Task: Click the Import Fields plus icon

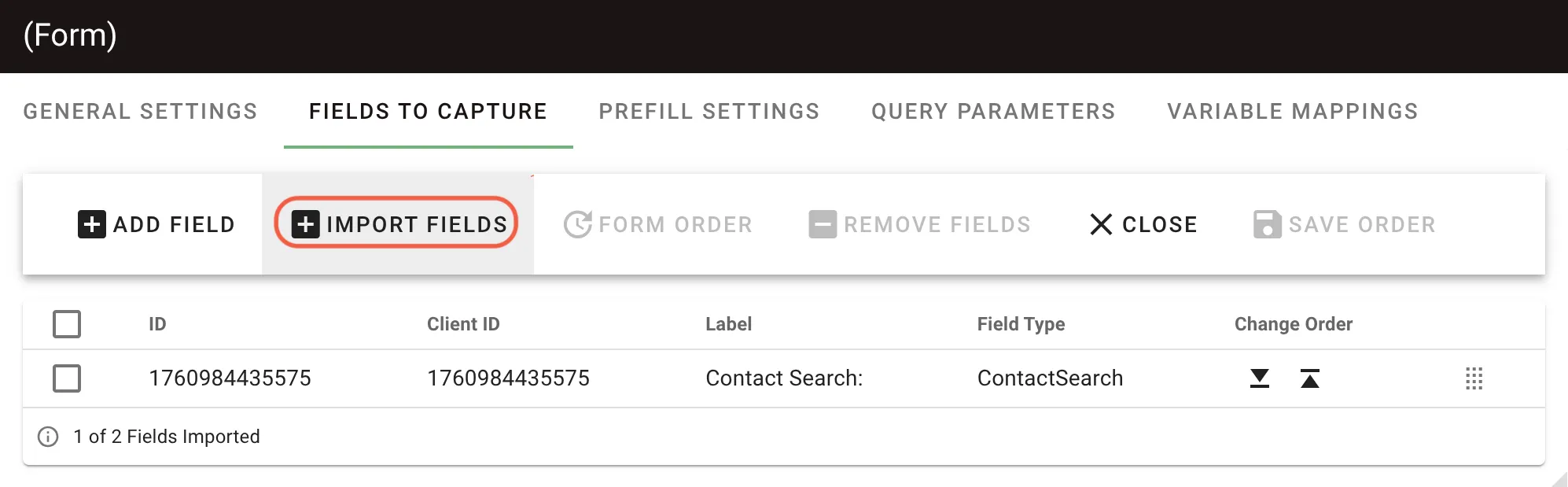Action: tap(306, 224)
